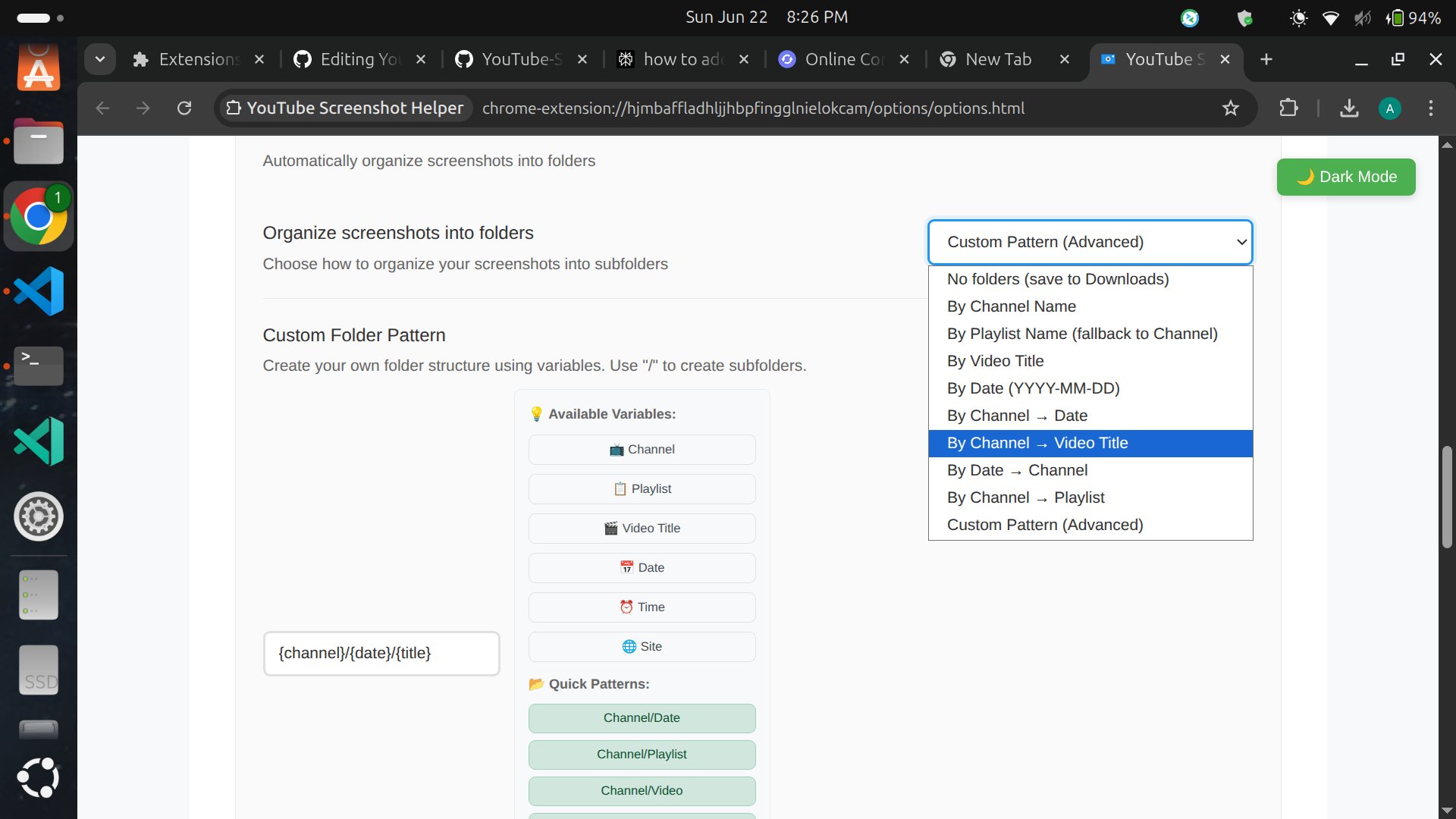Screen dimensions: 1456x819
Task: Choose By Channel → Video Title option
Action: (1090, 443)
